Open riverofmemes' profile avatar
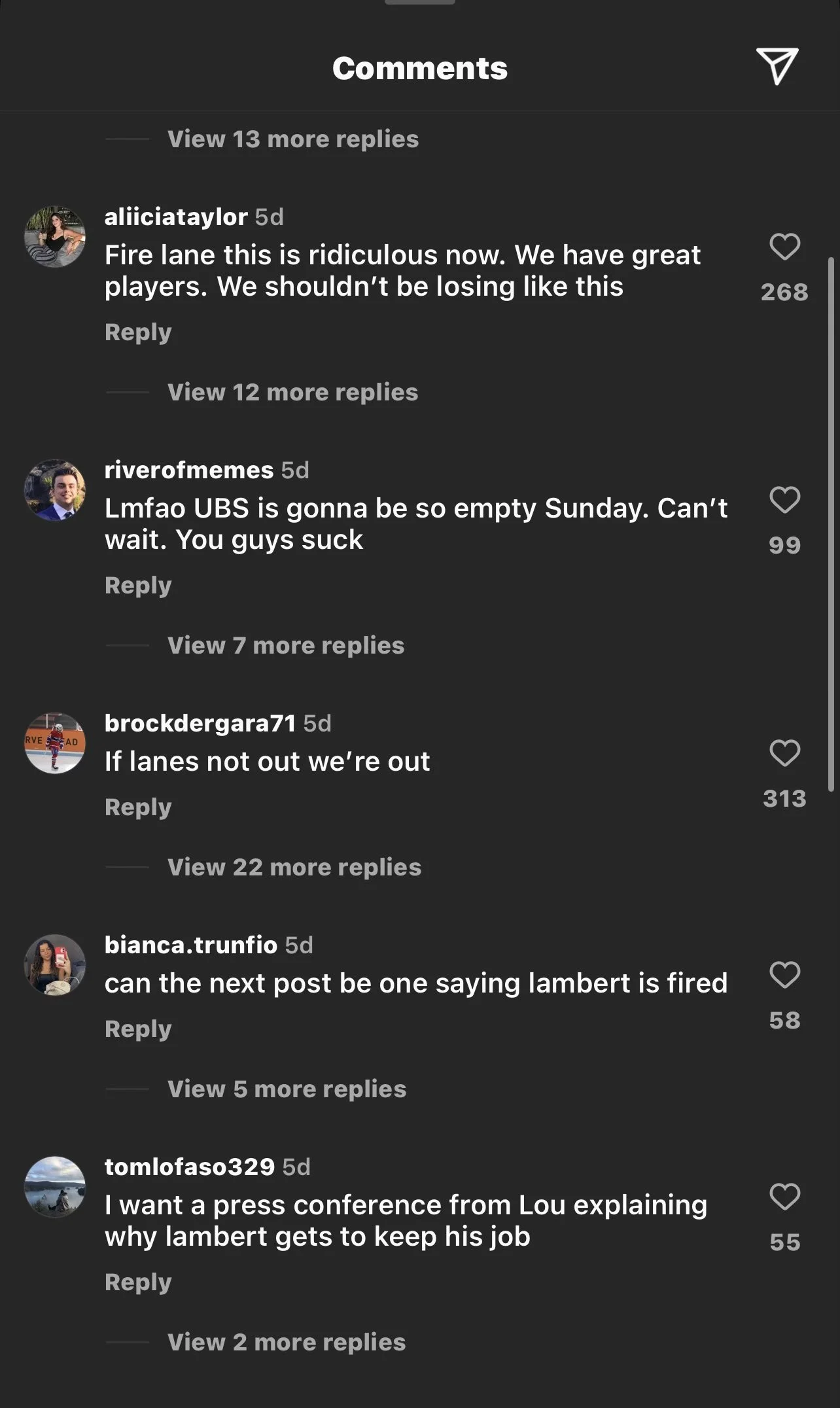Viewport: 840px width, 1408px height. [55, 490]
